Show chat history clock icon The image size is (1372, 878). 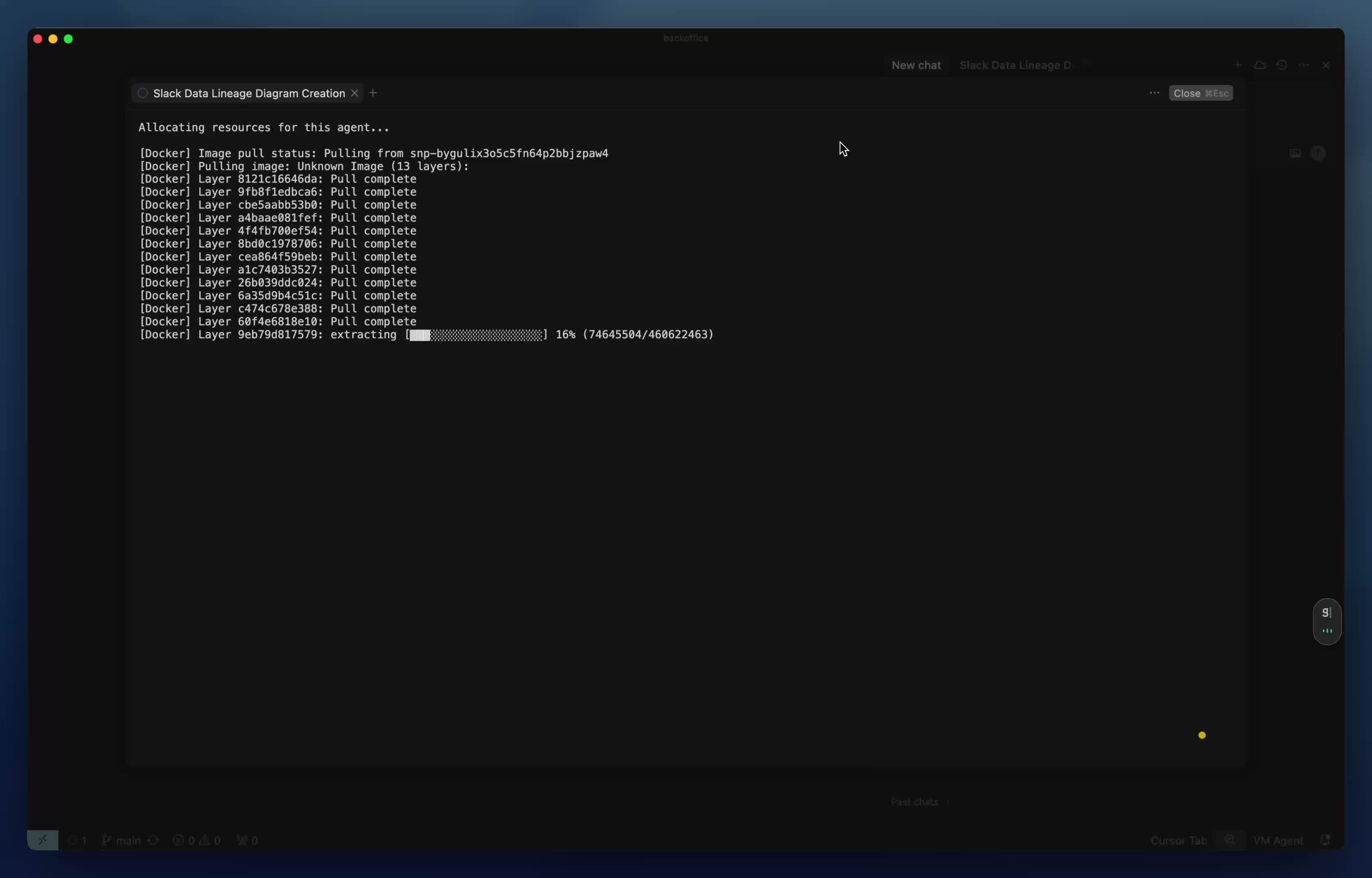click(x=1282, y=65)
